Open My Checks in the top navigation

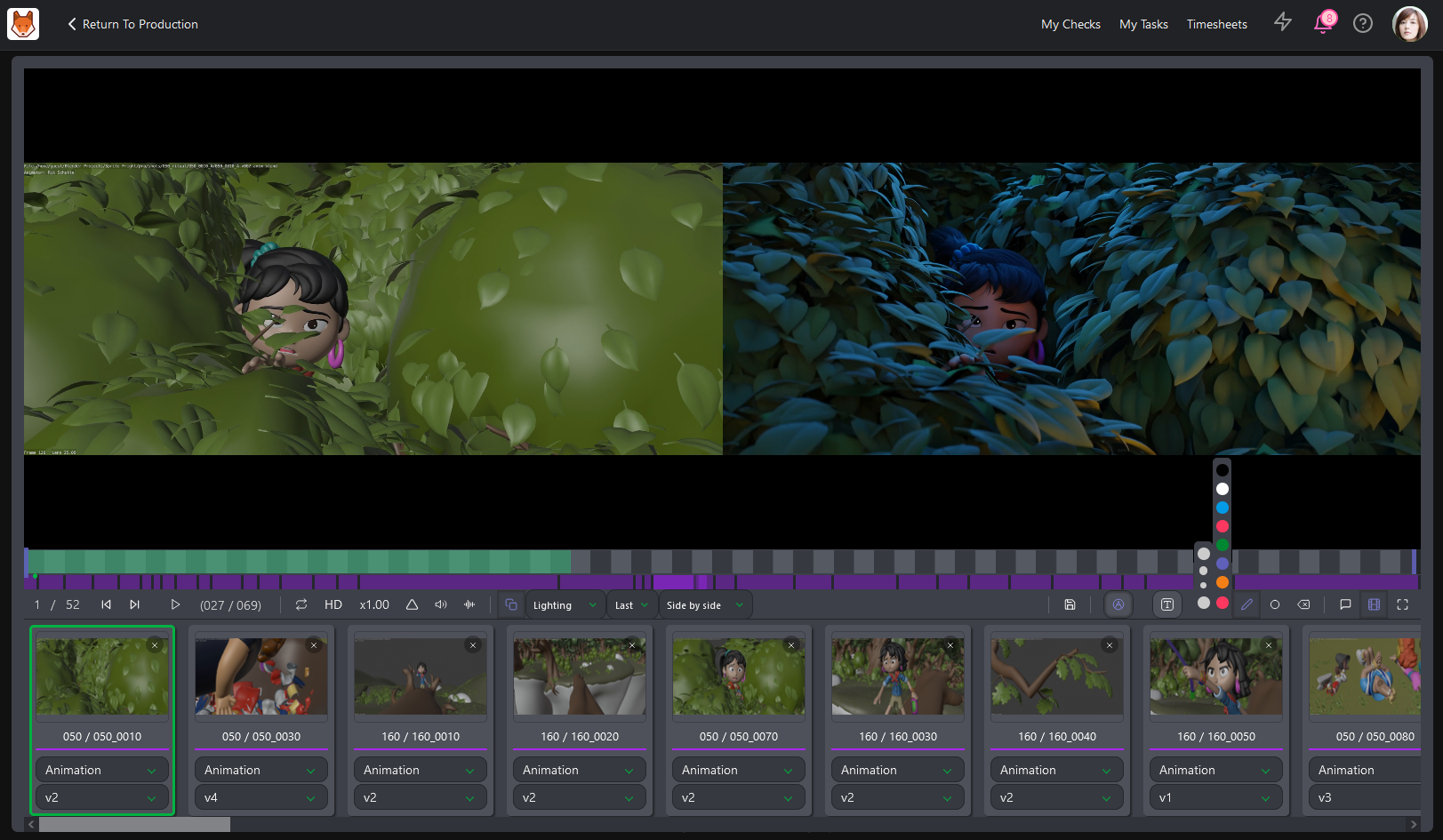[x=1070, y=24]
